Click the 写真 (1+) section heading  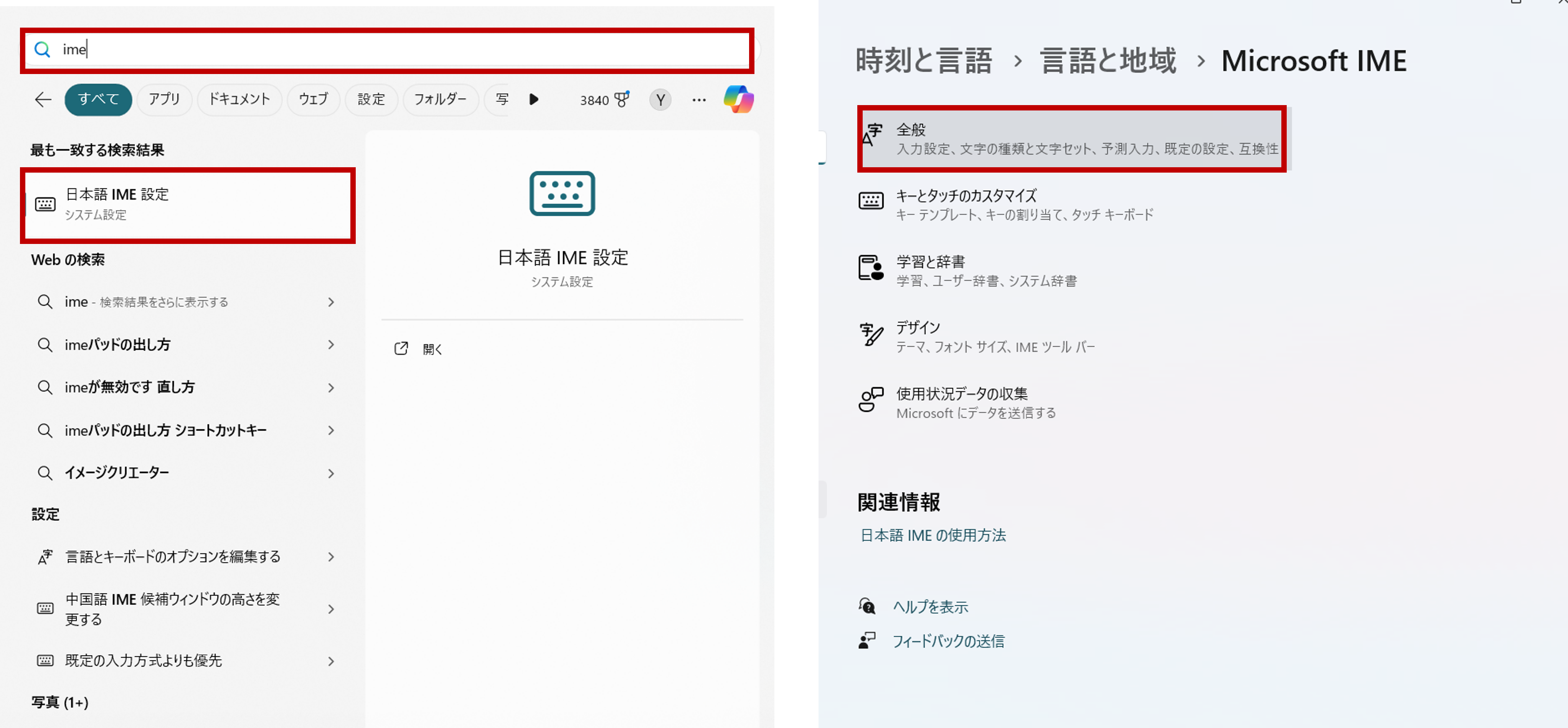59,702
